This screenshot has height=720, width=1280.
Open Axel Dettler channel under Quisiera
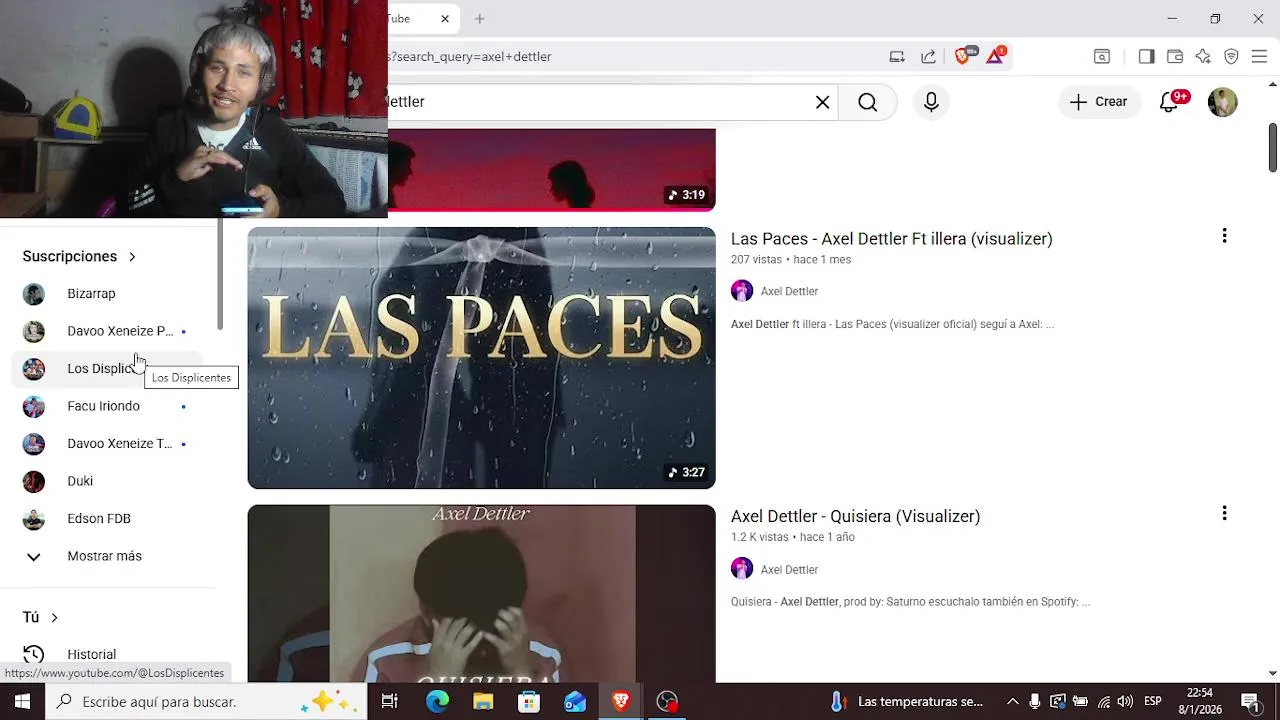coord(789,570)
